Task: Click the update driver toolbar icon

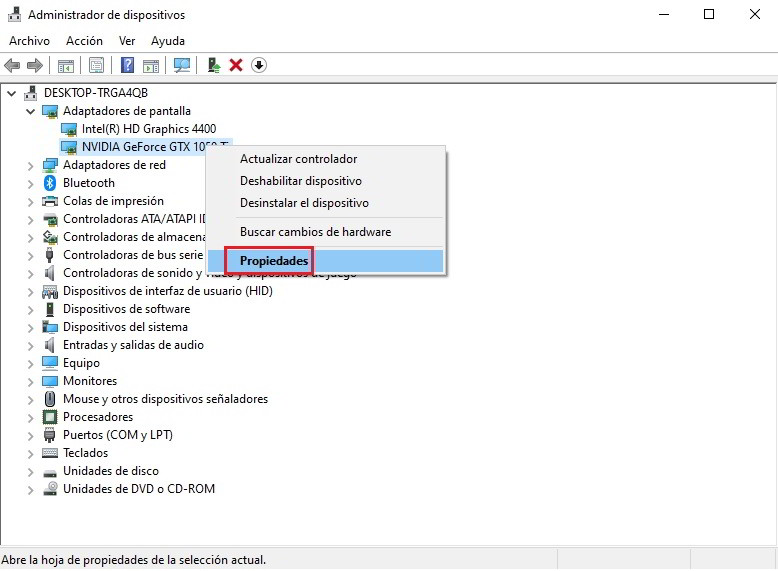Action: point(213,66)
